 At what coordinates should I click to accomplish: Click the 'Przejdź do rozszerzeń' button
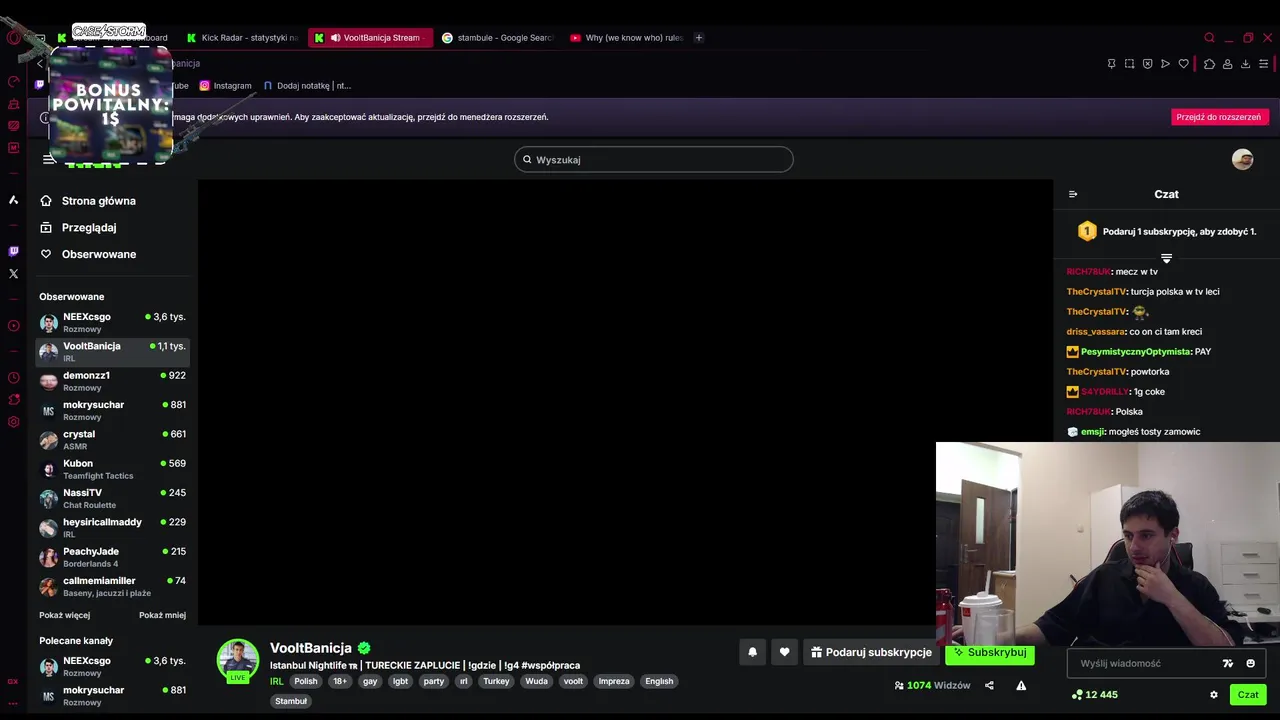[x=1219, y=117]
